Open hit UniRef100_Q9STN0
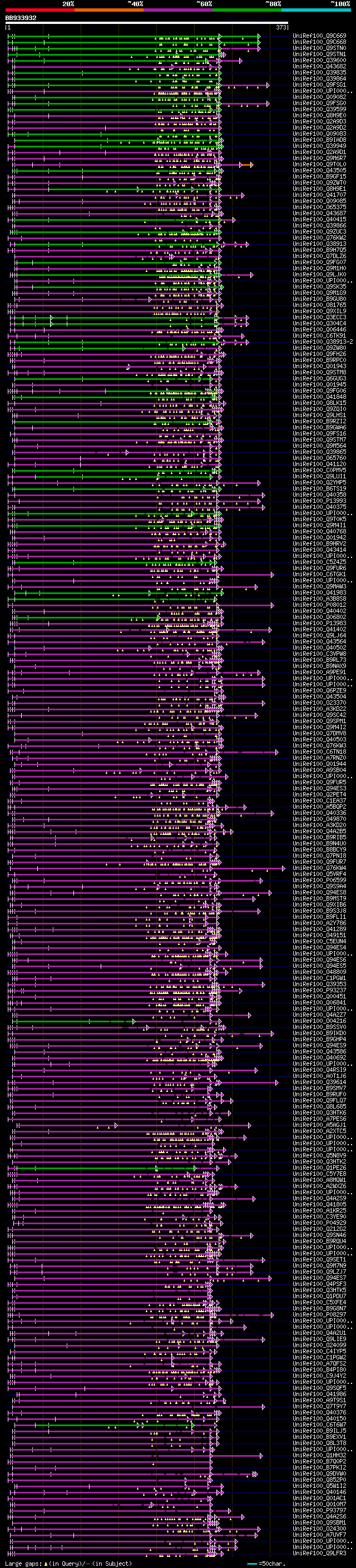Image resolution: width=356 pixels, height=1568 pixels. [x=319, y=48]
